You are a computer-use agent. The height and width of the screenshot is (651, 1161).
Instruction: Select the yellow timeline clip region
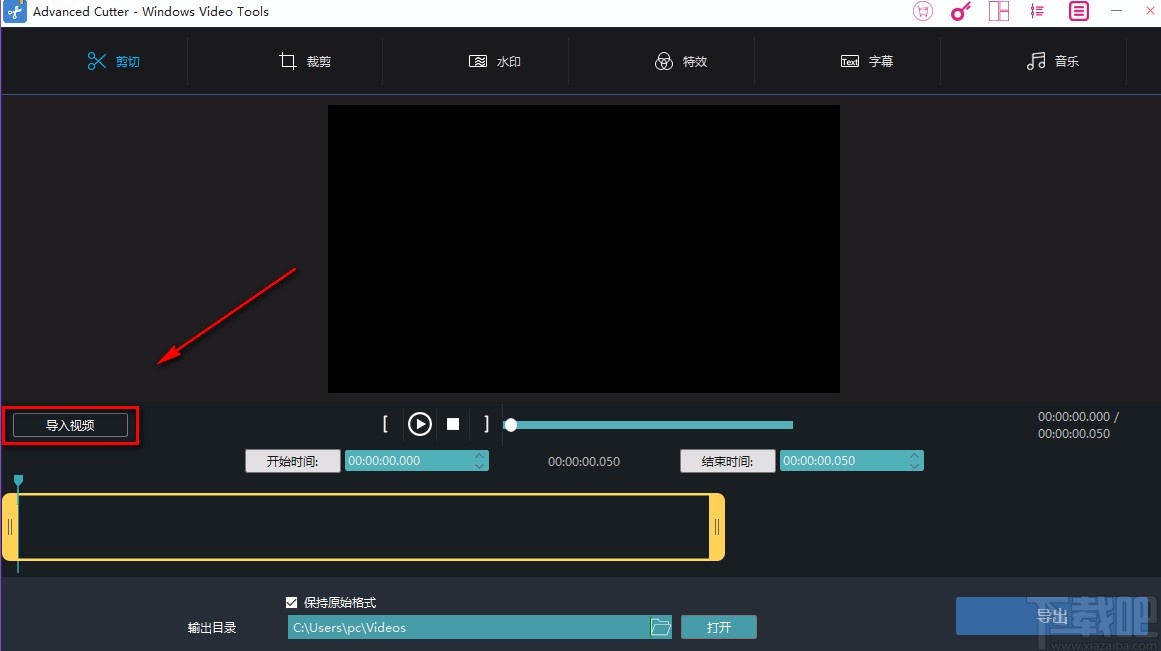(x=365, y=527)
